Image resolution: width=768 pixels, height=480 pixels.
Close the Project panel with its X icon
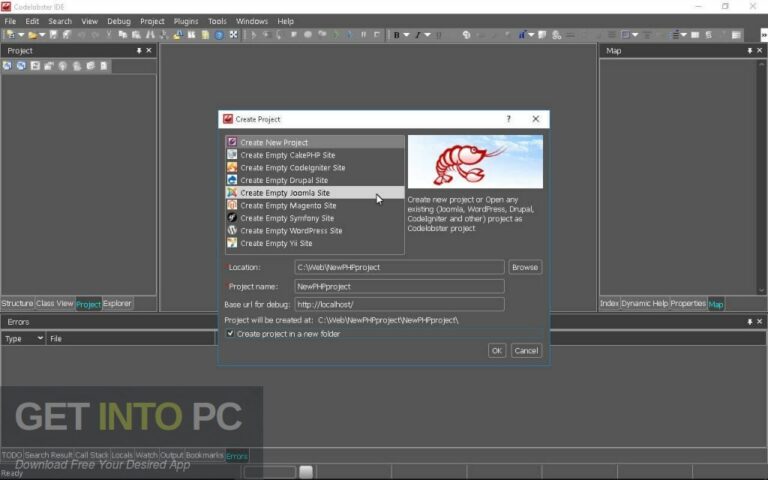pyautogui.click(x=149, y=50)
